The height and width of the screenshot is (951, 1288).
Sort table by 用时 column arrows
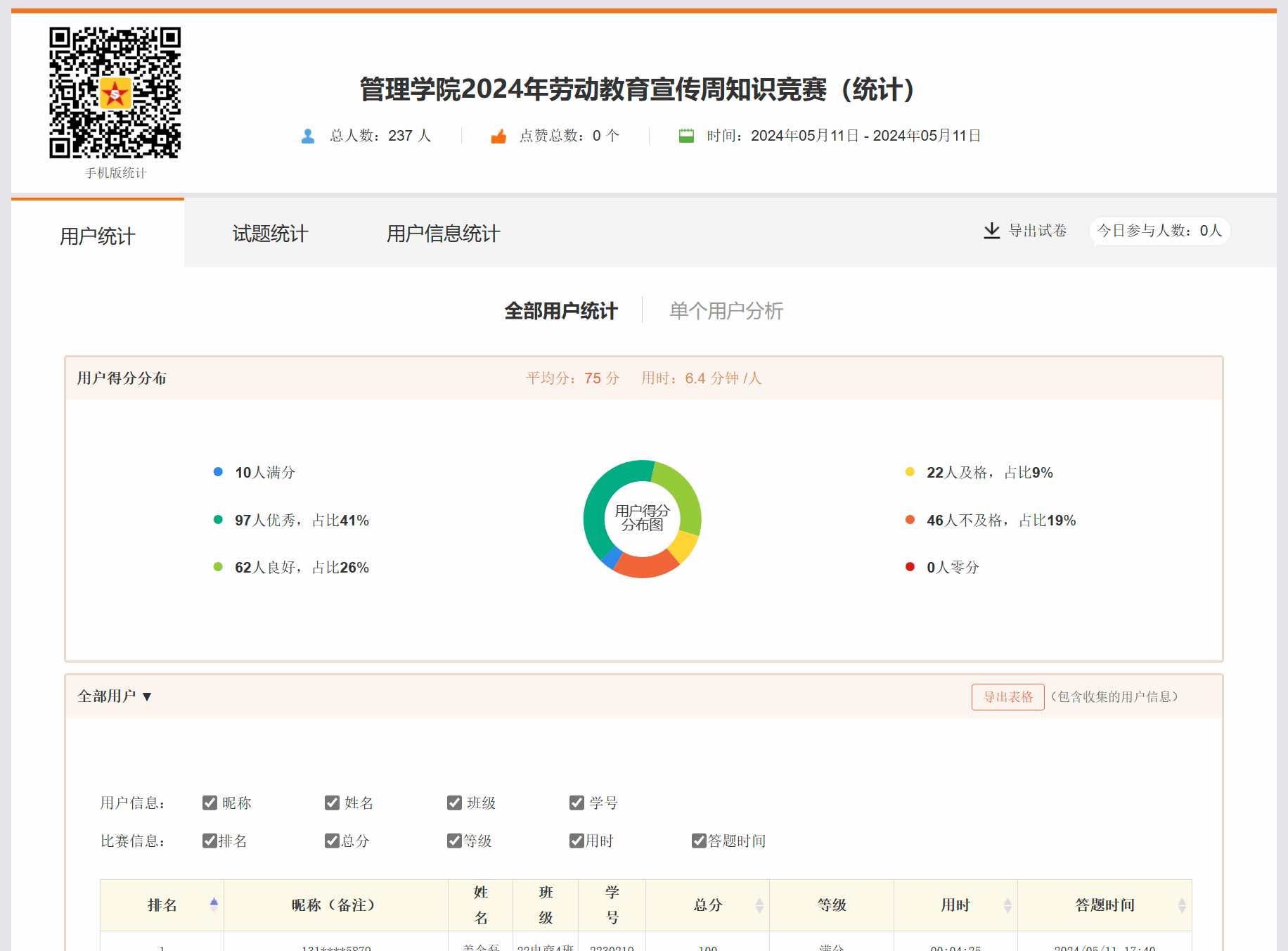click(1007, 905)
